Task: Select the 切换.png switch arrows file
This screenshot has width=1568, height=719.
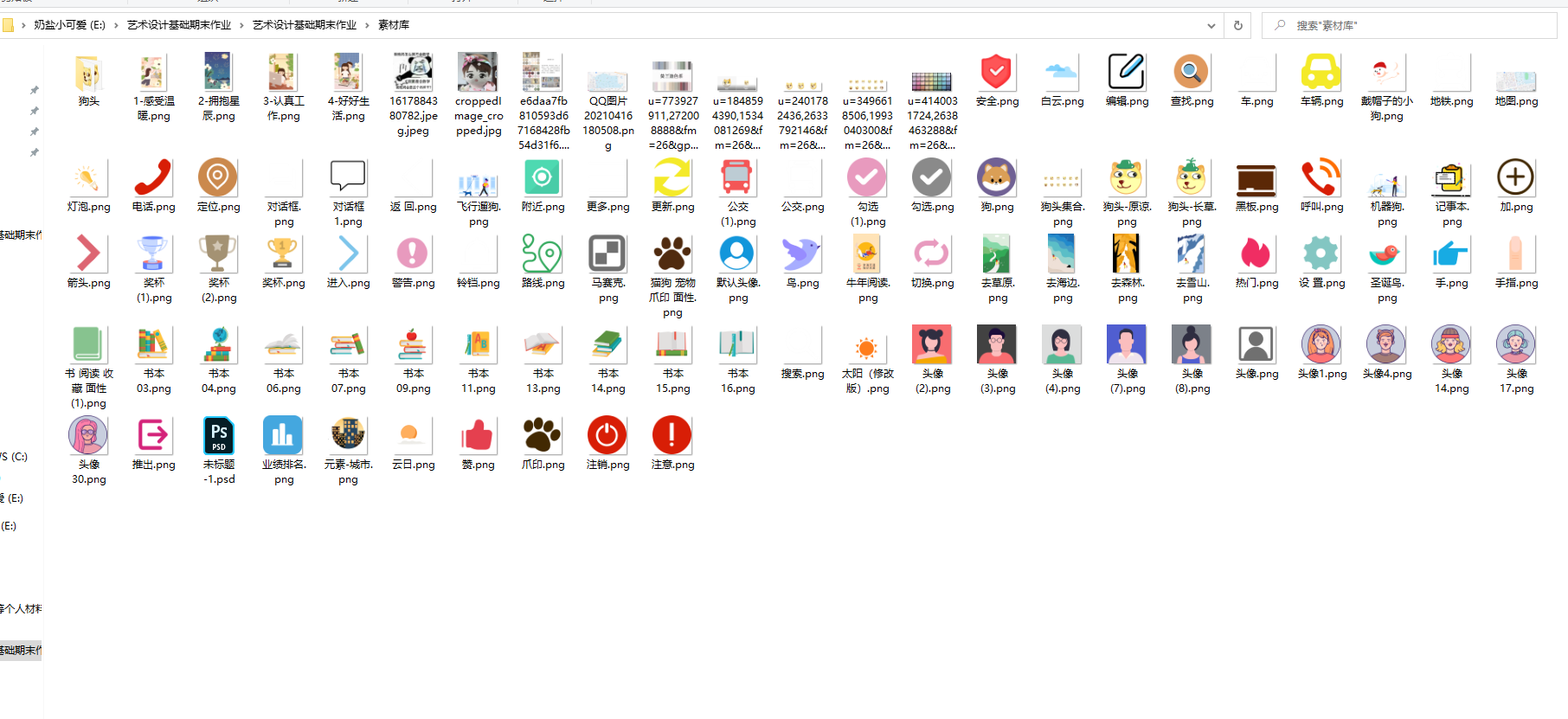Action: 932,254
